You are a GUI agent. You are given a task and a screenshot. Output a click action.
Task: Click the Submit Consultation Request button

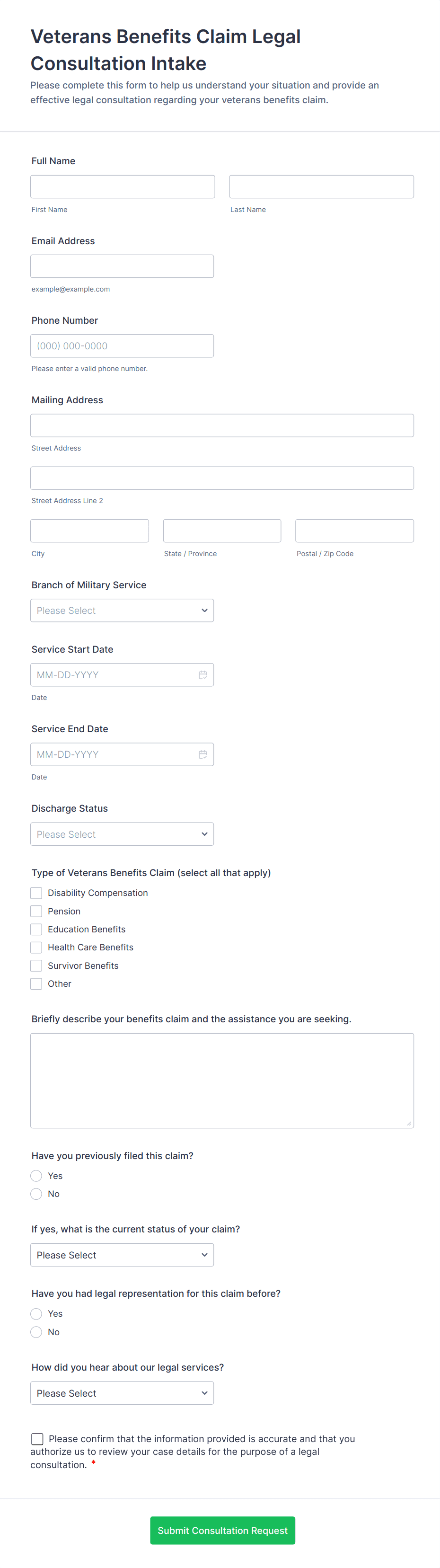coord(222,1530)
